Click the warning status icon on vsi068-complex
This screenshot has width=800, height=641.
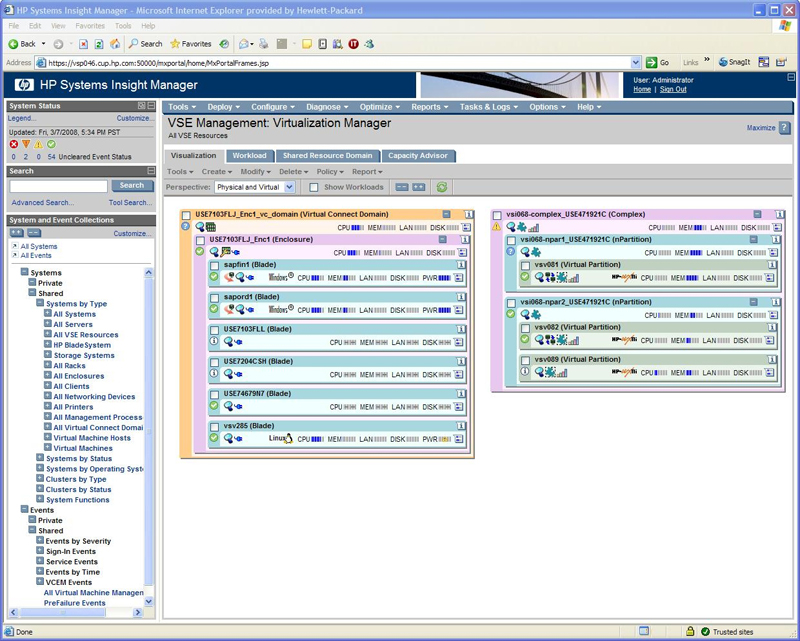point(496,226)
